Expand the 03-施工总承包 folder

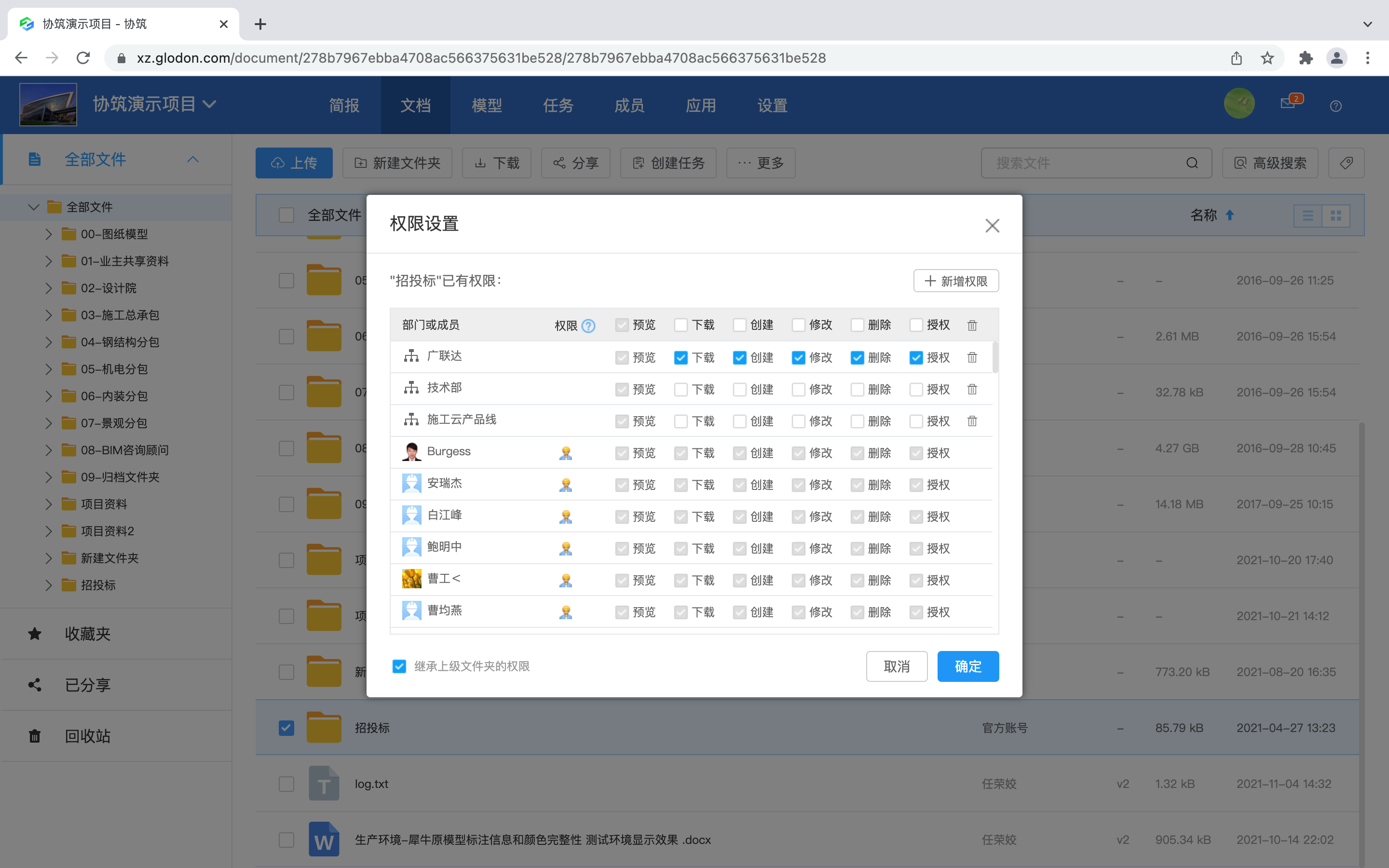click(x=49, y=314)
